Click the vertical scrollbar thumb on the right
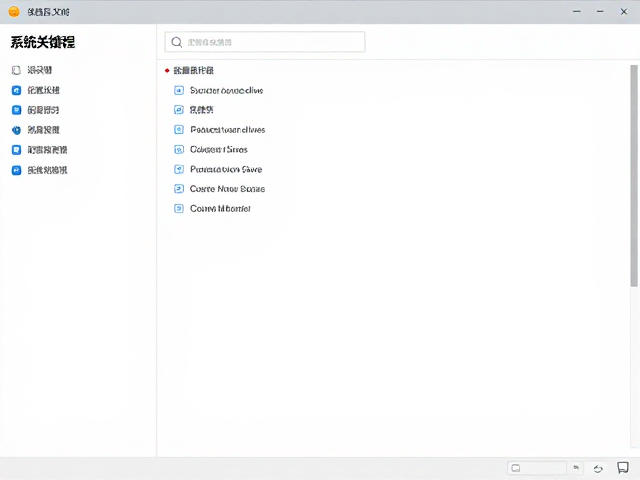Image resolution: width=640 pixels, height=480 pixels. click(634, 176)
